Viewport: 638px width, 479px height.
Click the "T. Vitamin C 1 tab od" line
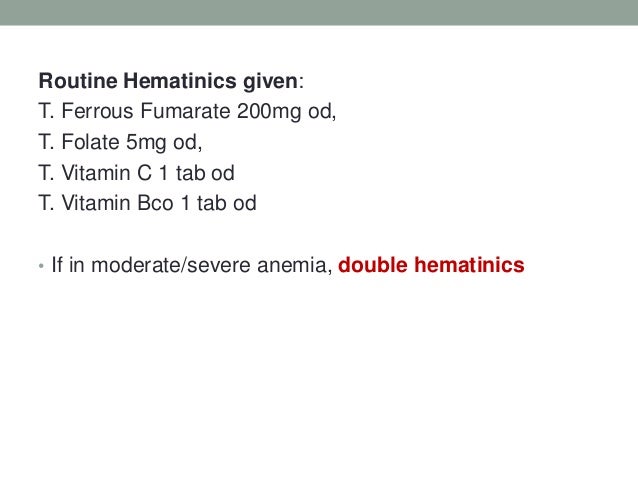click(136, 173)
